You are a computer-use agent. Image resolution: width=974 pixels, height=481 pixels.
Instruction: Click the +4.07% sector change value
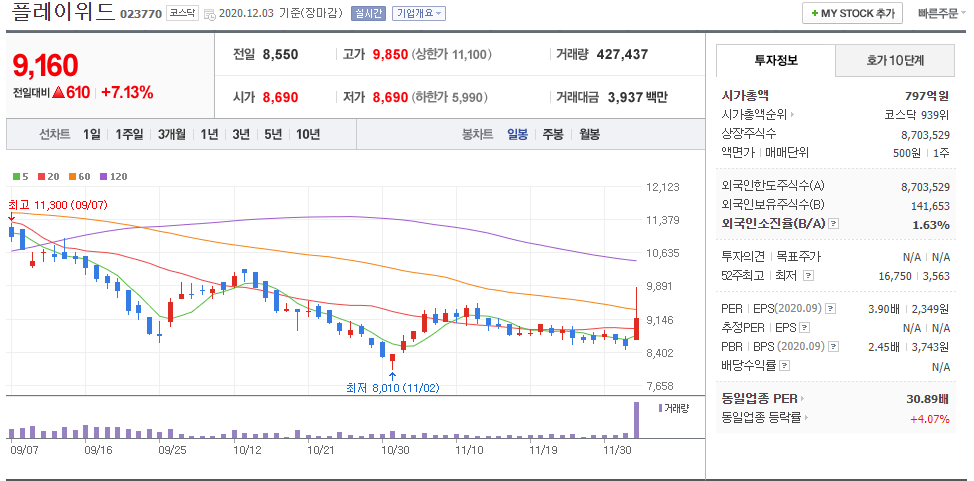click(930, 419)
